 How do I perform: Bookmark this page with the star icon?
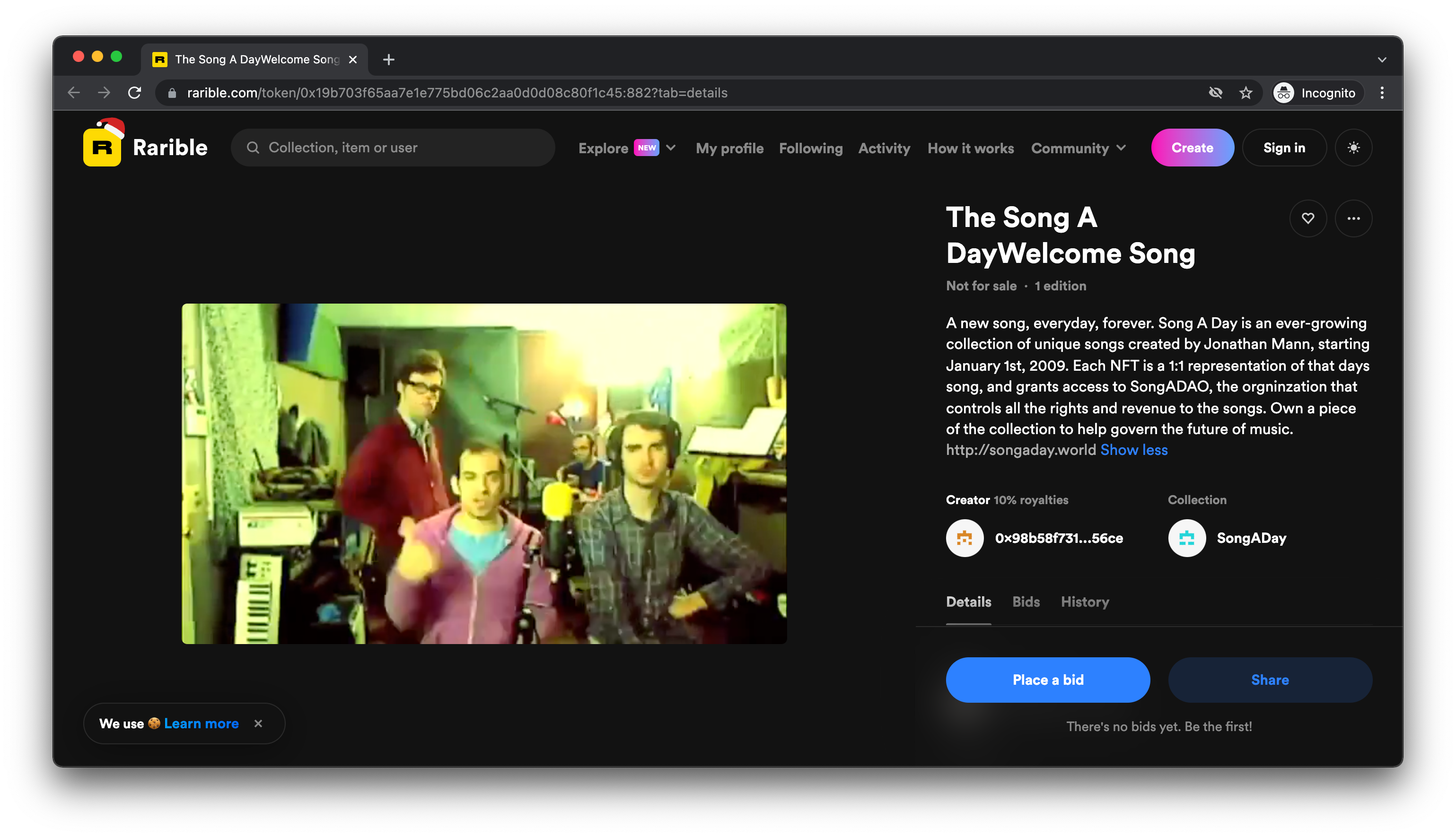pyautogui.click(x=1245, y=93)
